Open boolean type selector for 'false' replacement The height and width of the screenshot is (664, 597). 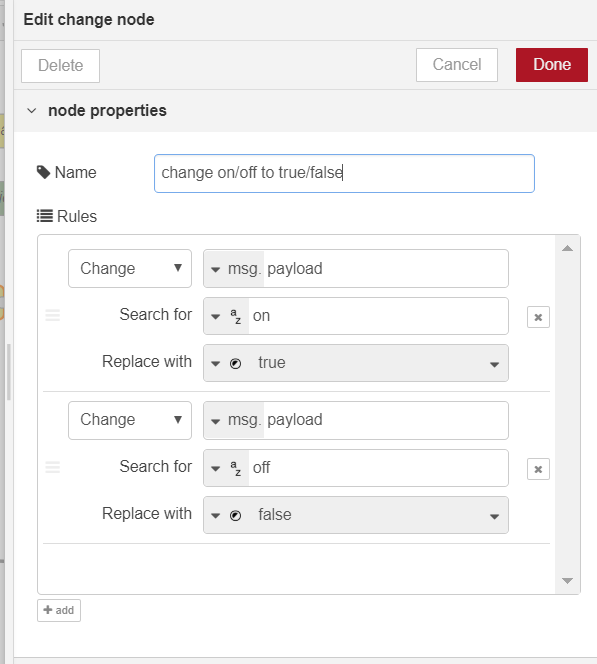pos(226,515)
